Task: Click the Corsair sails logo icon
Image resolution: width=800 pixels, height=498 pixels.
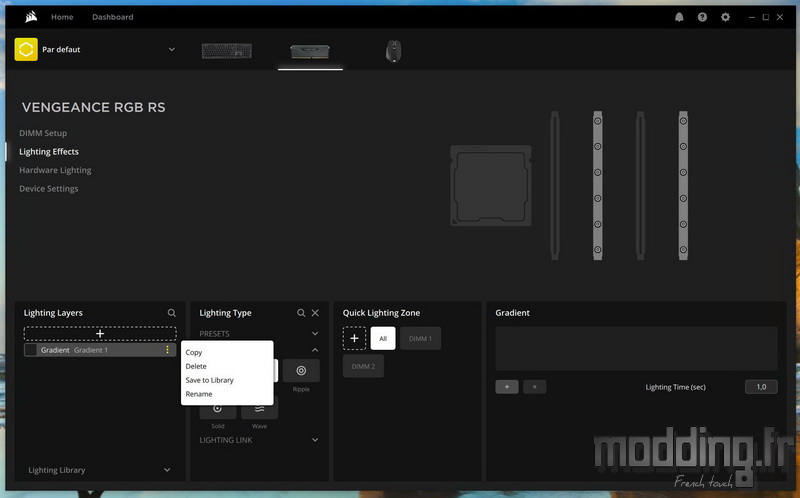Action: click(x=31, y=17)
